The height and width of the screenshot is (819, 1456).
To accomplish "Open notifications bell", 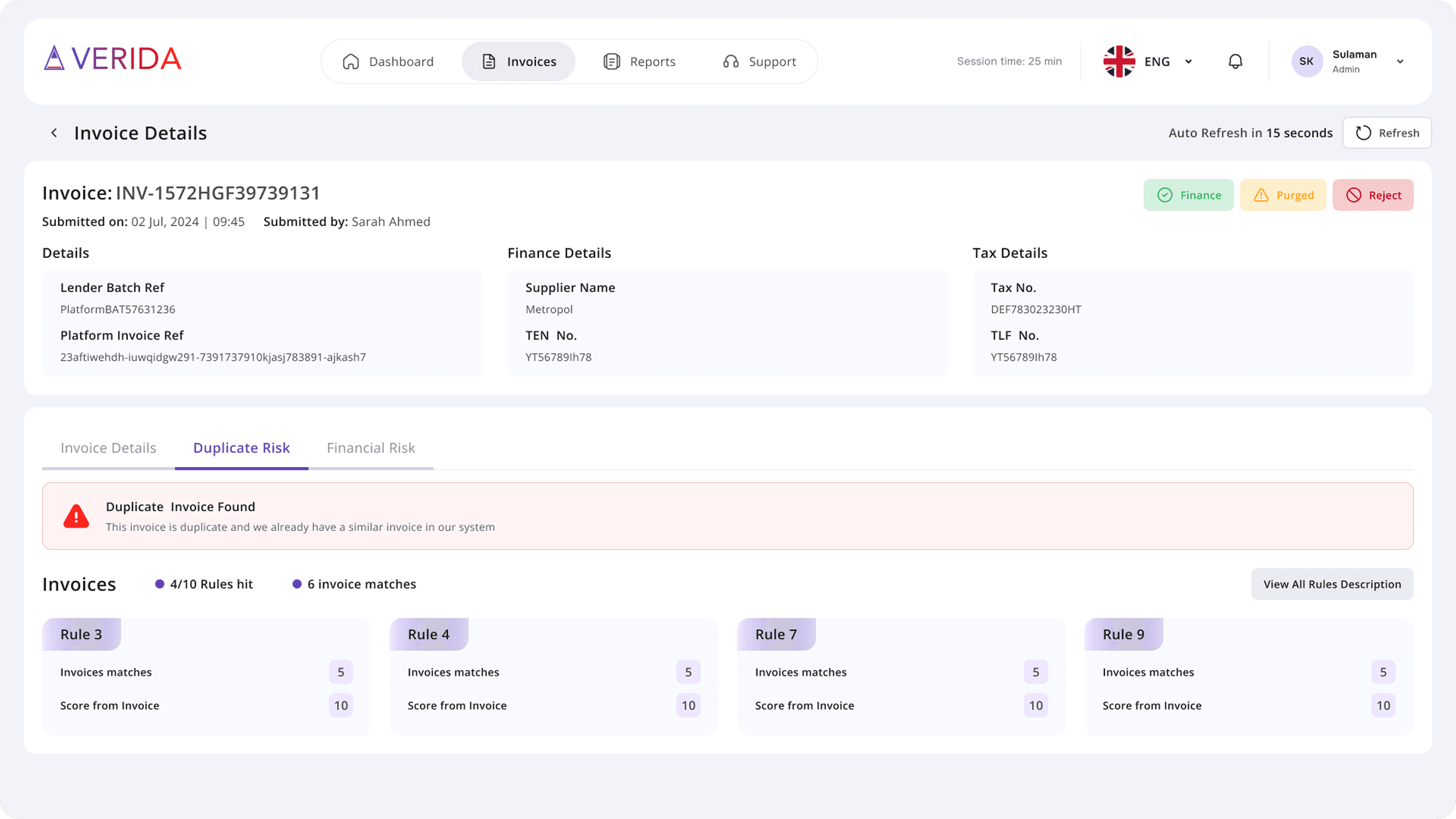I will pos(1236,62).
